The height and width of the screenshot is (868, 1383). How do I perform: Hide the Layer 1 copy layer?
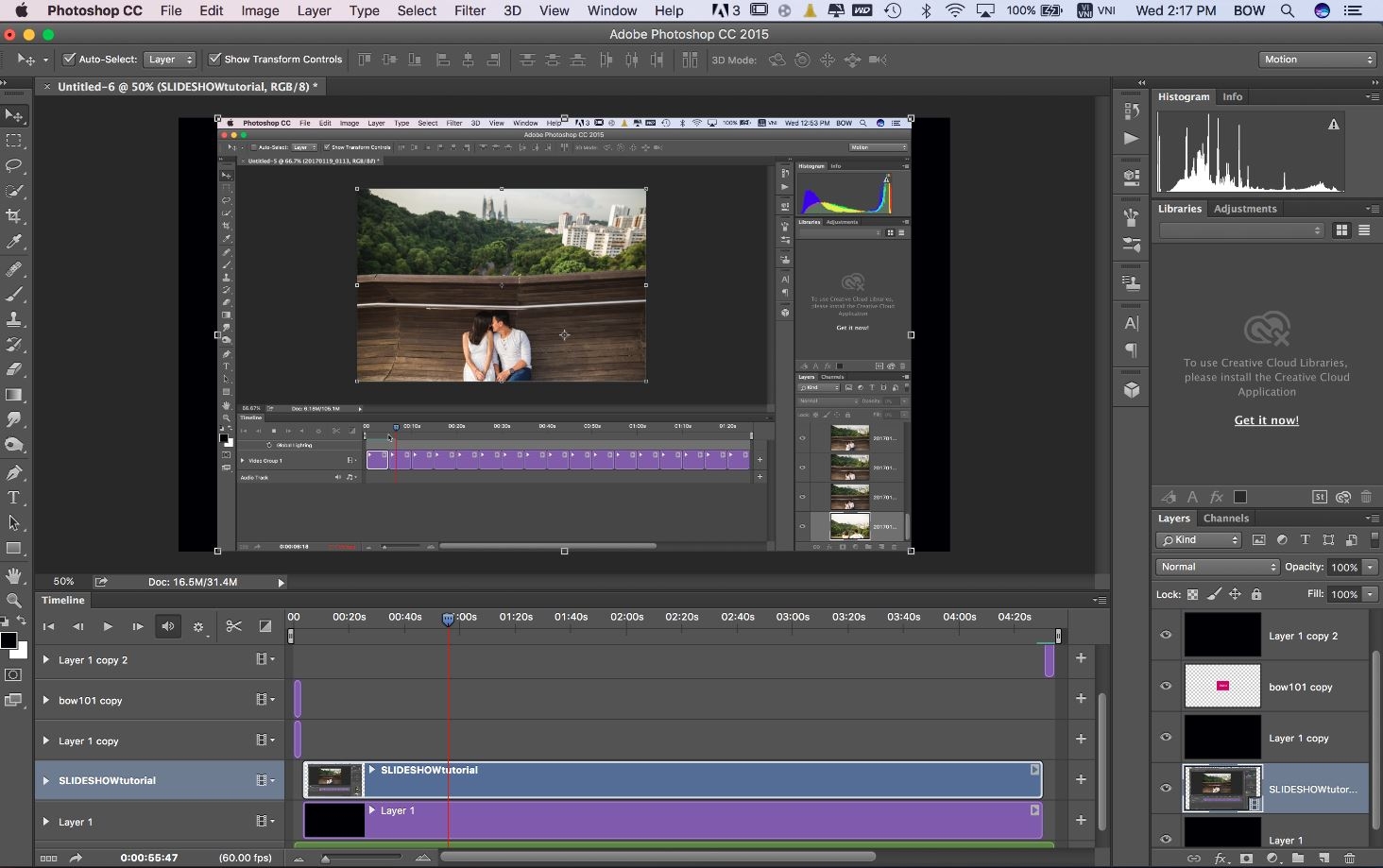(1166, 737)
